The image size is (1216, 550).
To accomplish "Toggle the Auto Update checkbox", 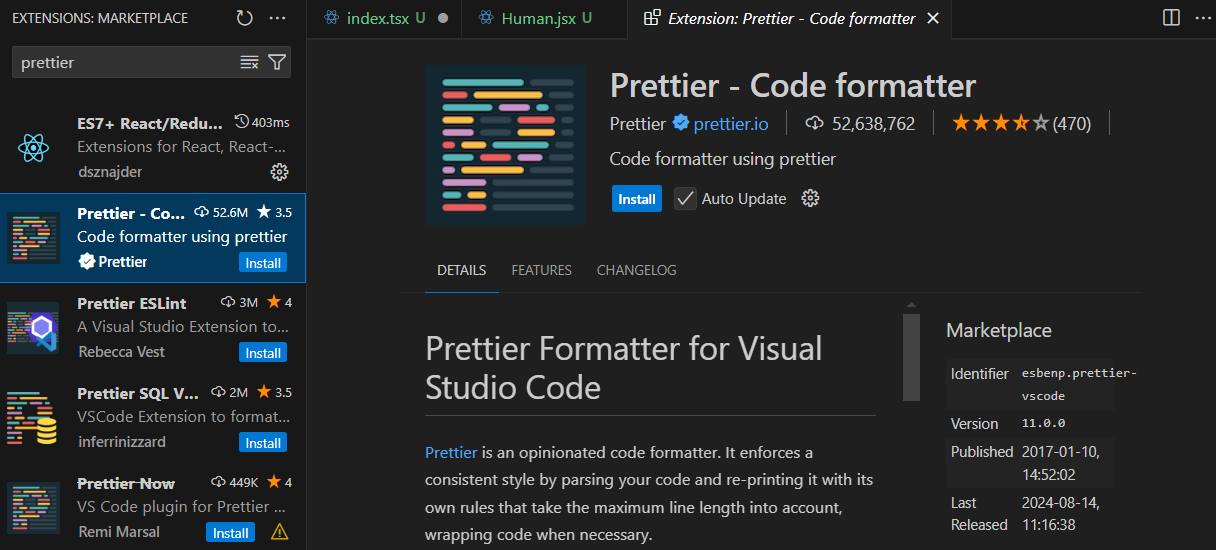I will [x=685, y=198].
